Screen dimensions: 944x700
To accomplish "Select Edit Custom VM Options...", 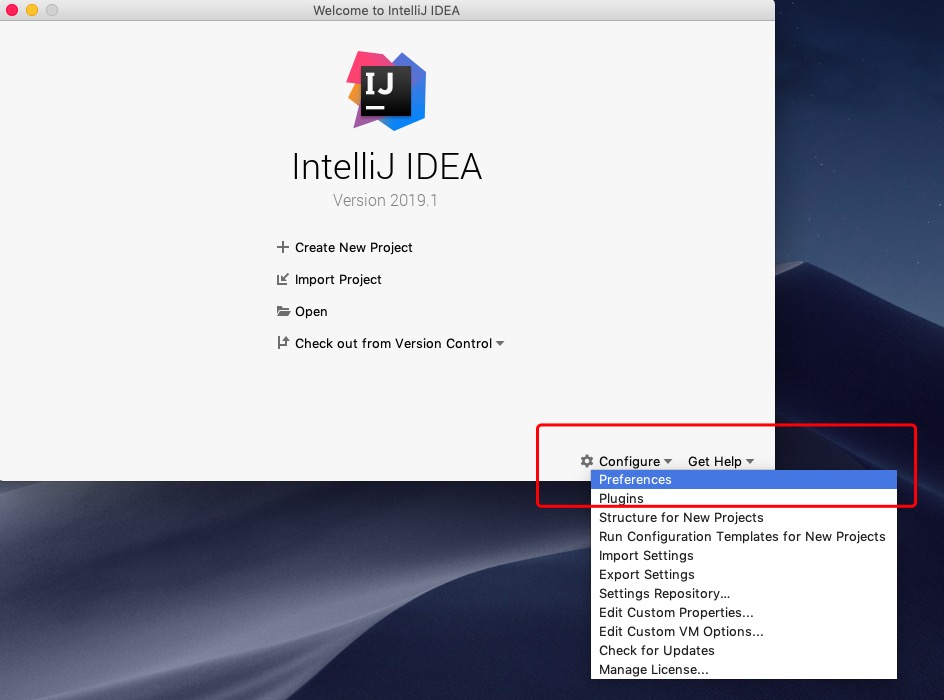I will 681,632.
